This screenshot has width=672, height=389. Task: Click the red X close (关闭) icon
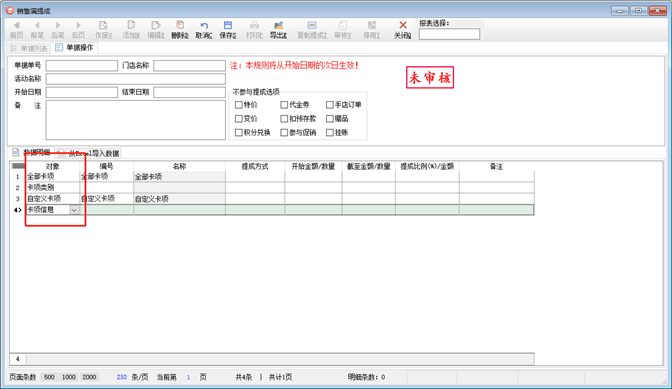[402, 25]
